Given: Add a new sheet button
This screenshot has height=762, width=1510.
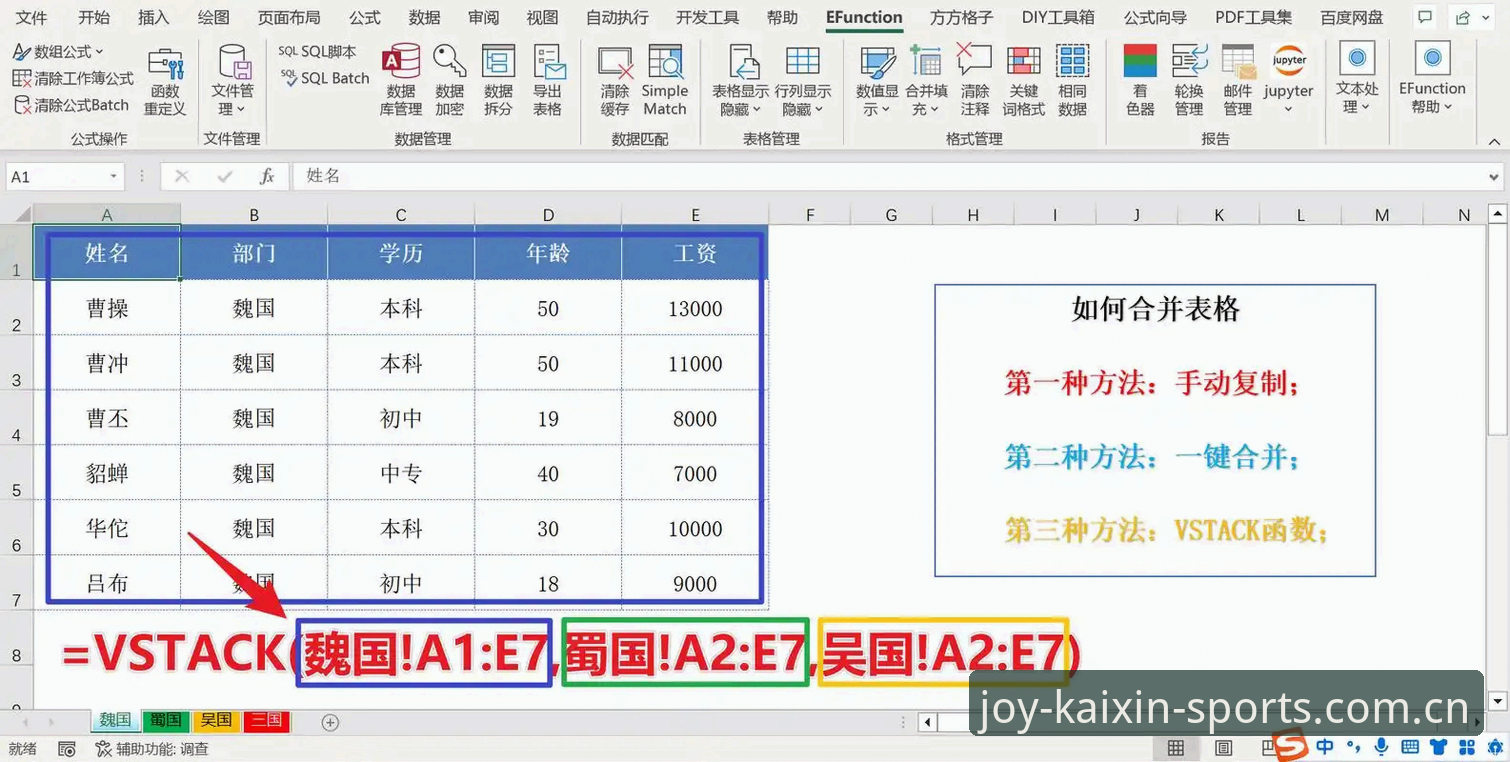Looking at the screenshot, I should [331, 722].
